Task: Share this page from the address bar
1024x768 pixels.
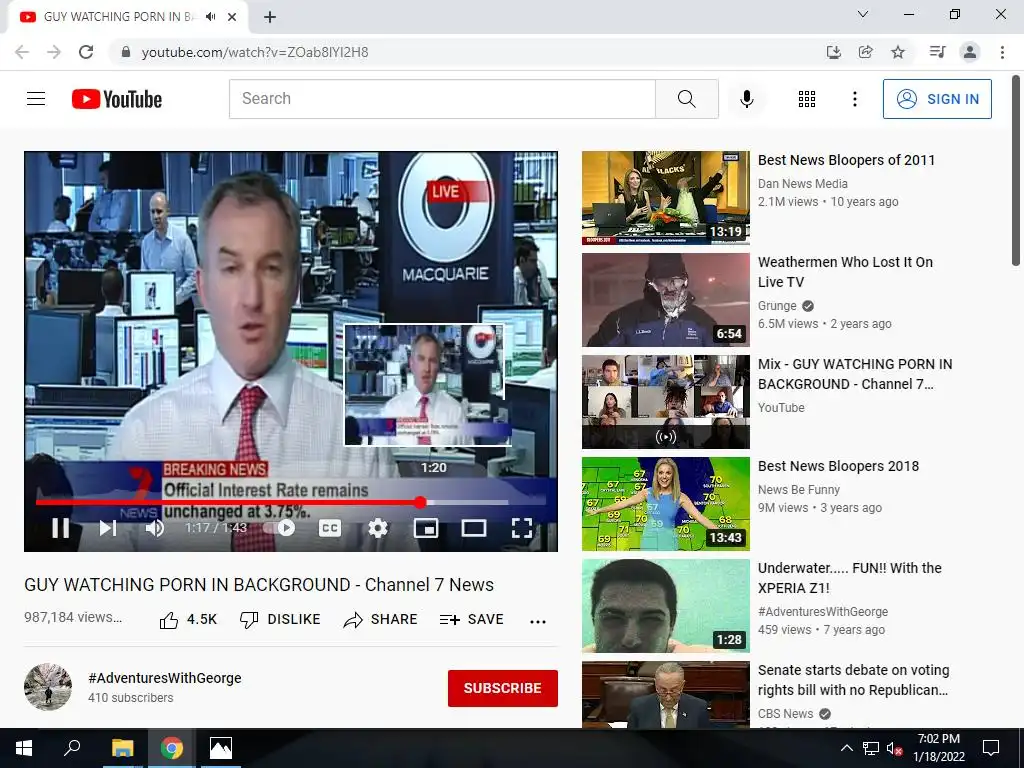Action: pos(865,52)
